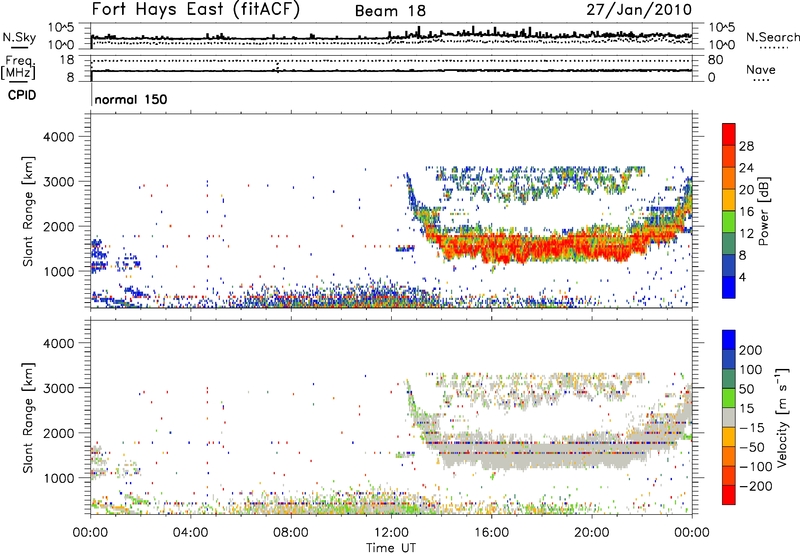Click the '80' Nave axis value
Screen dimensions: 800x554
tap(716, 60)
